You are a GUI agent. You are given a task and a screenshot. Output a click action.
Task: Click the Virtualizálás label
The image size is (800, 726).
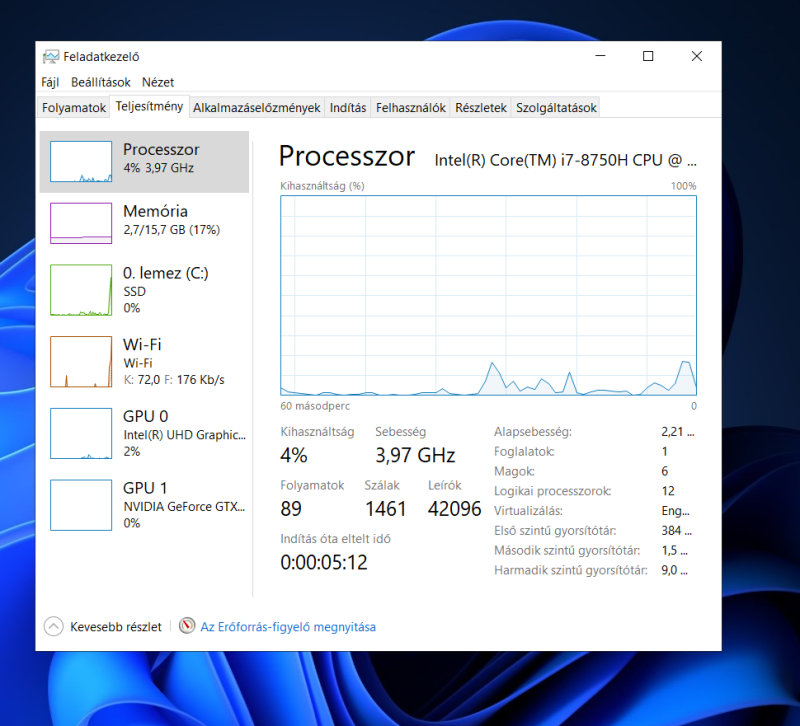(x=528, y=511)
